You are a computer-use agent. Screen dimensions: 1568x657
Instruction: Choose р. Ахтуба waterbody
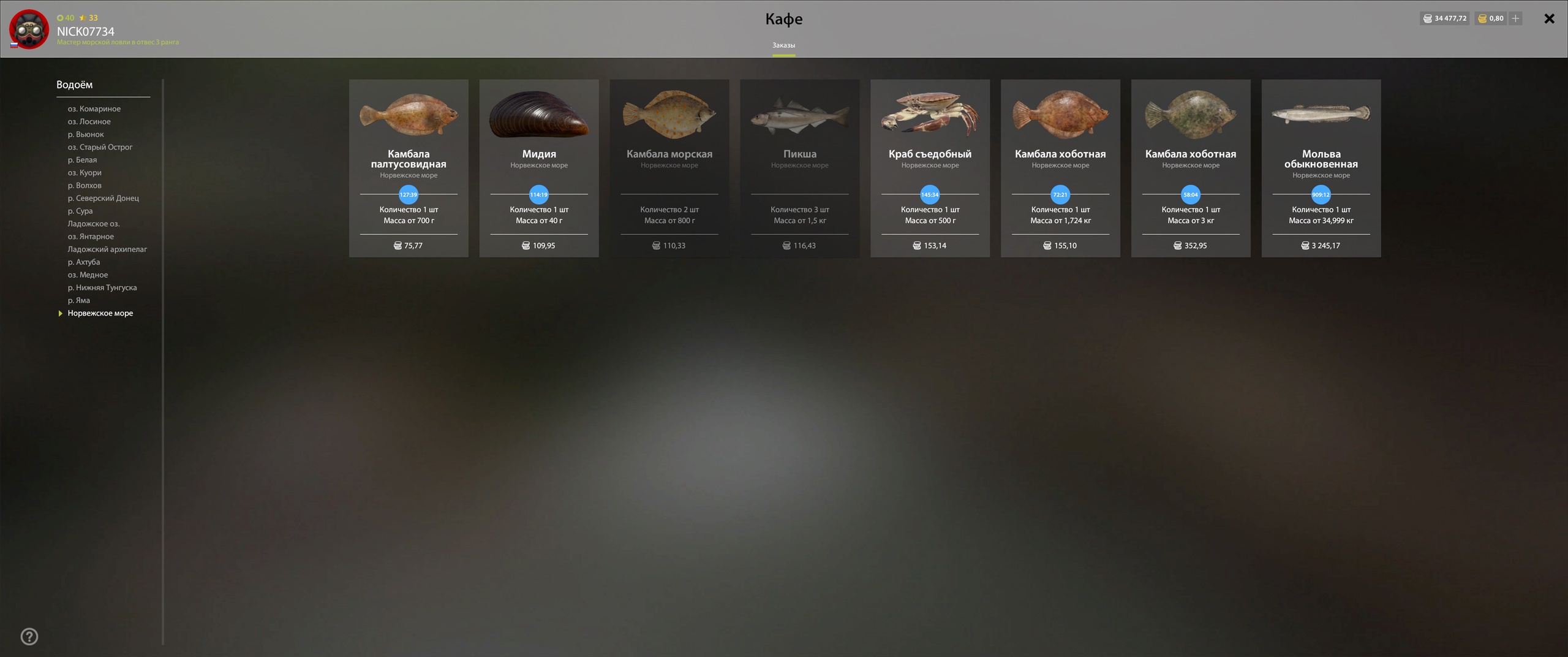(84, 262)
